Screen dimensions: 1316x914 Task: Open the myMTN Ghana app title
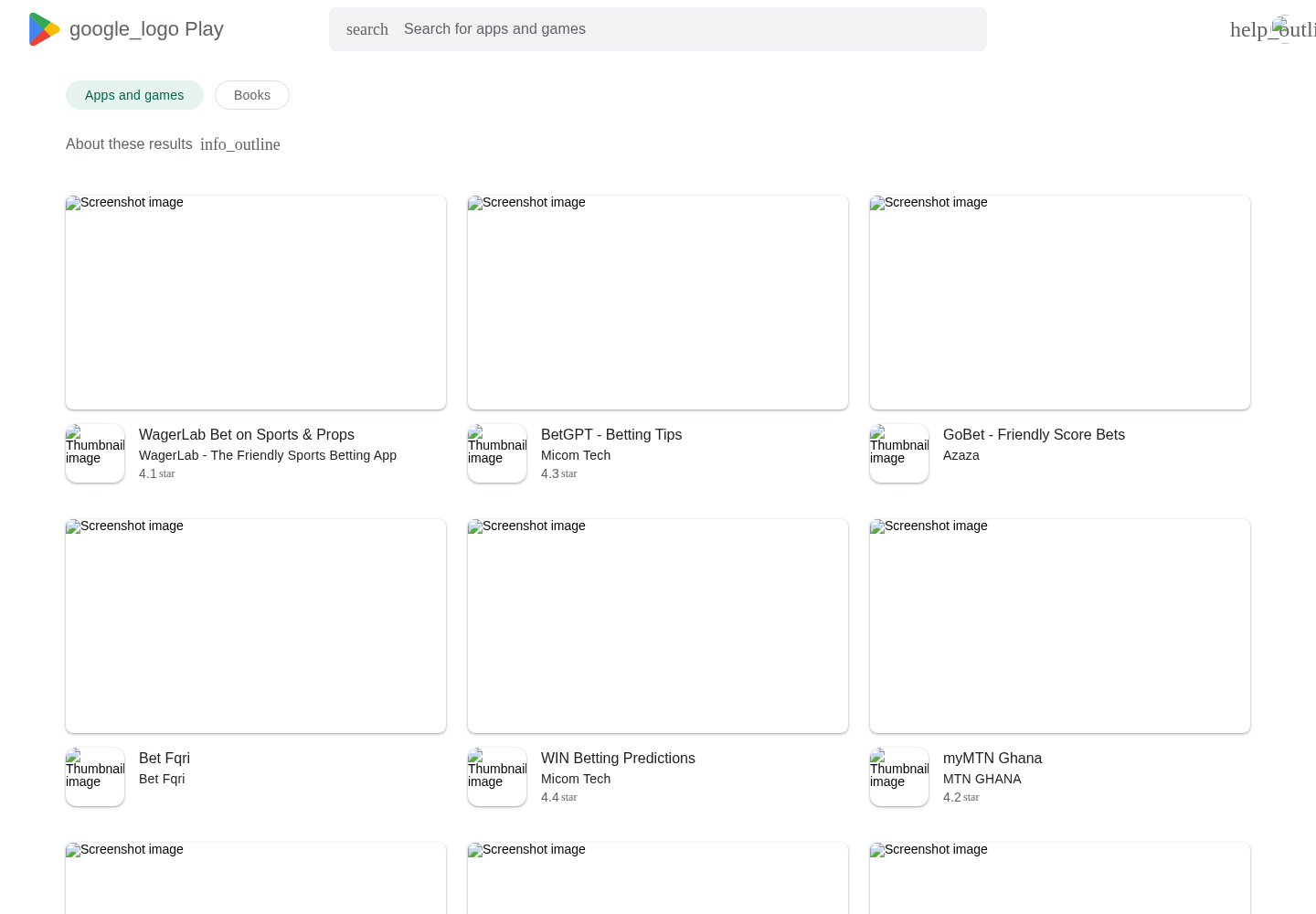(992, 759)
